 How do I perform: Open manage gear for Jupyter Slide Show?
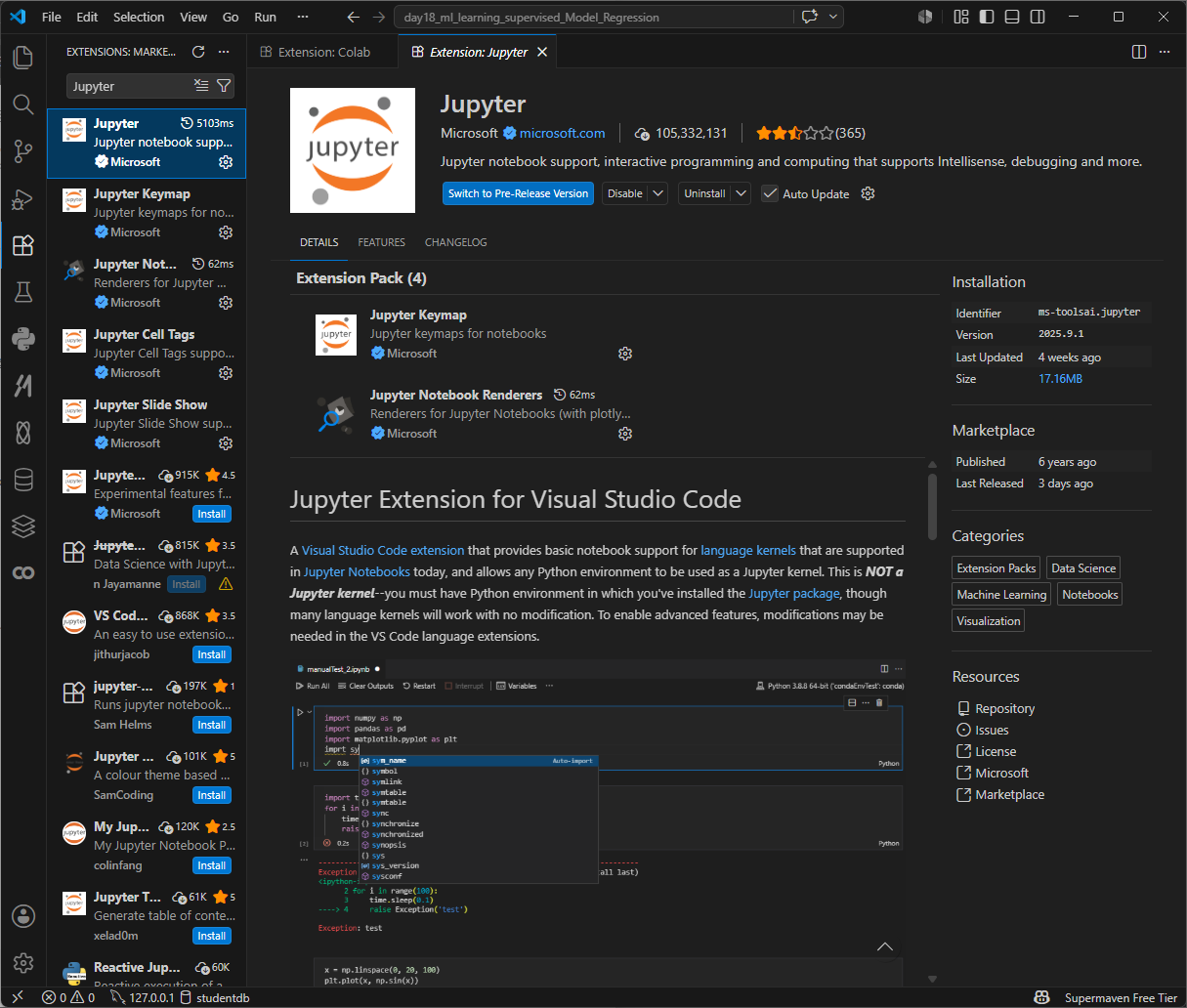click(x=226, y=443)
